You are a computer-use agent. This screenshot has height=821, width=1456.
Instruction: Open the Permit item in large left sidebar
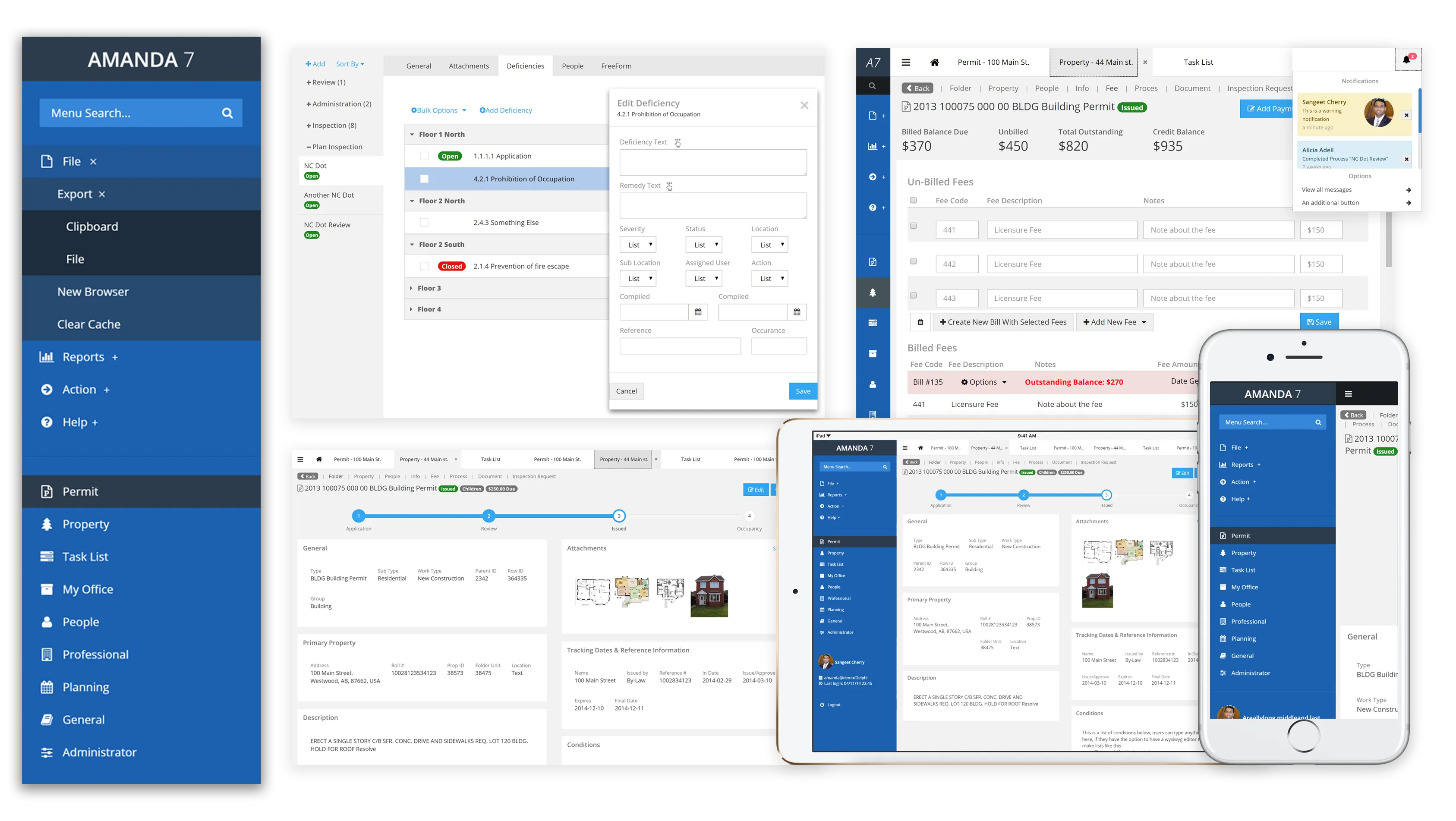pyautogui.click(x=141, y=491)
